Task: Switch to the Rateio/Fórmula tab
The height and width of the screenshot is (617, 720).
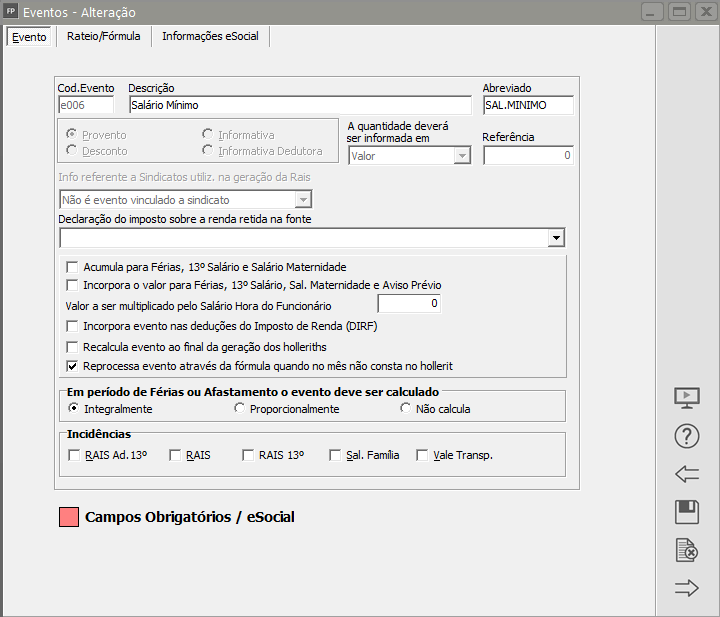Action: point(104,37)
